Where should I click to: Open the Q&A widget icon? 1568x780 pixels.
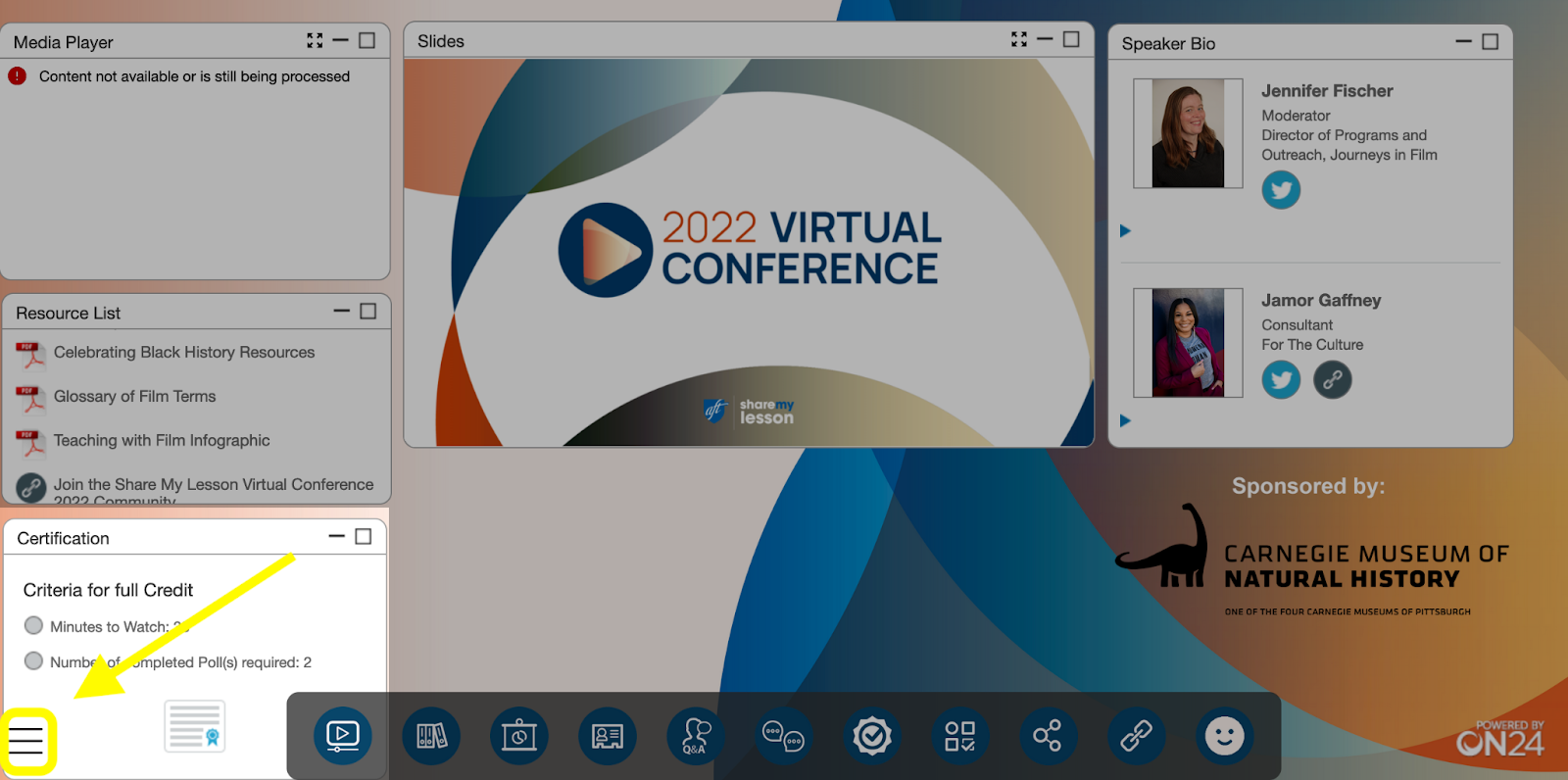[x=696, y=736]
